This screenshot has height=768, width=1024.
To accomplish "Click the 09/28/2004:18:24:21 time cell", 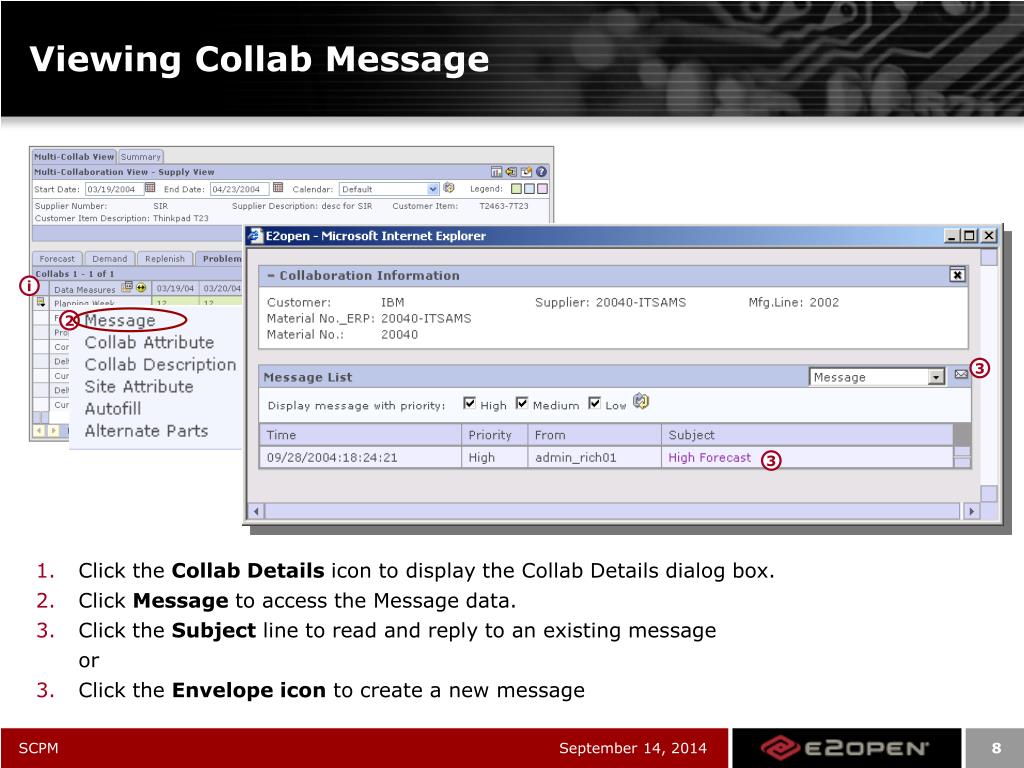I will [360, 458].
